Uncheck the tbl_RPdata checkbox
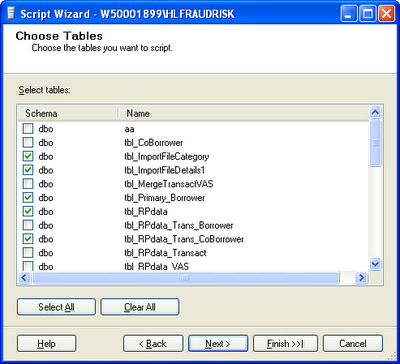The width and height of the screenshot is (400, 364). point(28,211)
